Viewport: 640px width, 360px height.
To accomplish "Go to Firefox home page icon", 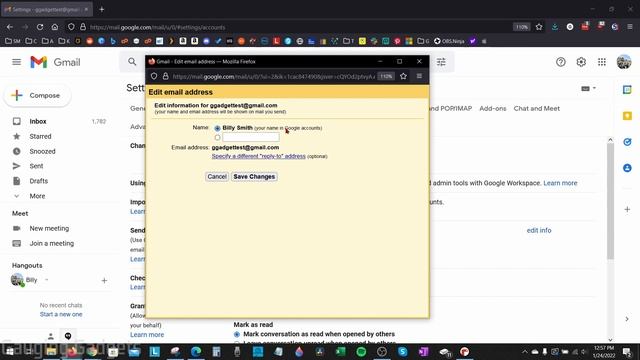I will pyautogui.click(x=55, y=27).
